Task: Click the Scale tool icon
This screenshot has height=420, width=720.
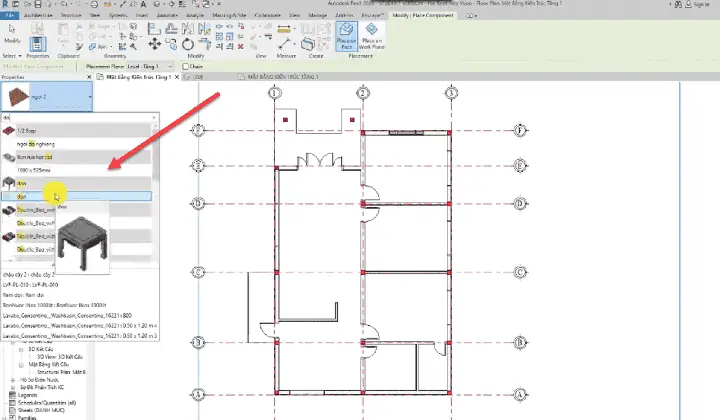Action: [x=230, y=36]
